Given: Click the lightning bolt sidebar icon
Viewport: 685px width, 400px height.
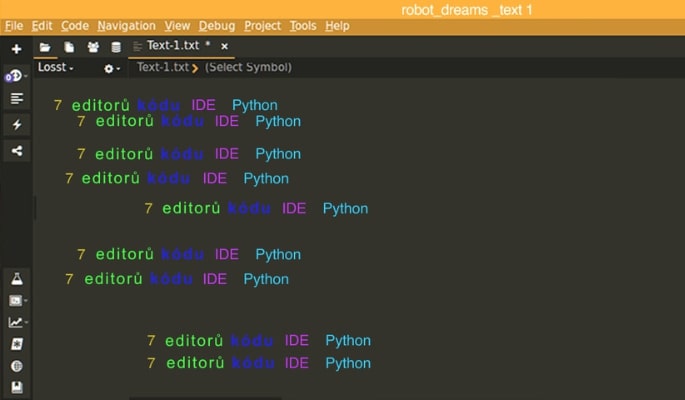Looking at the screenshot, I should pyautogui.click(x=16, y=124).
